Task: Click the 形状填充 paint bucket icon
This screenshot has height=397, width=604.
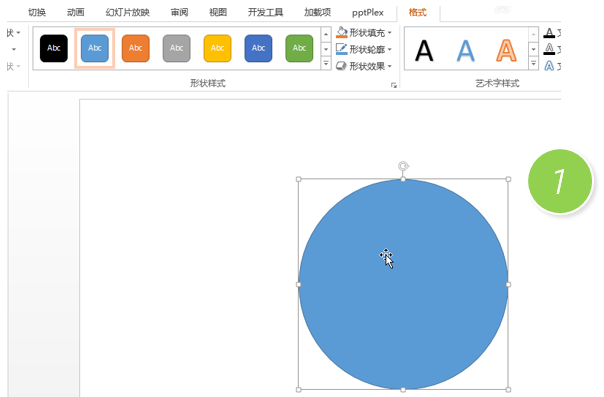Action: pyautogui.click(x=342, y=32)
